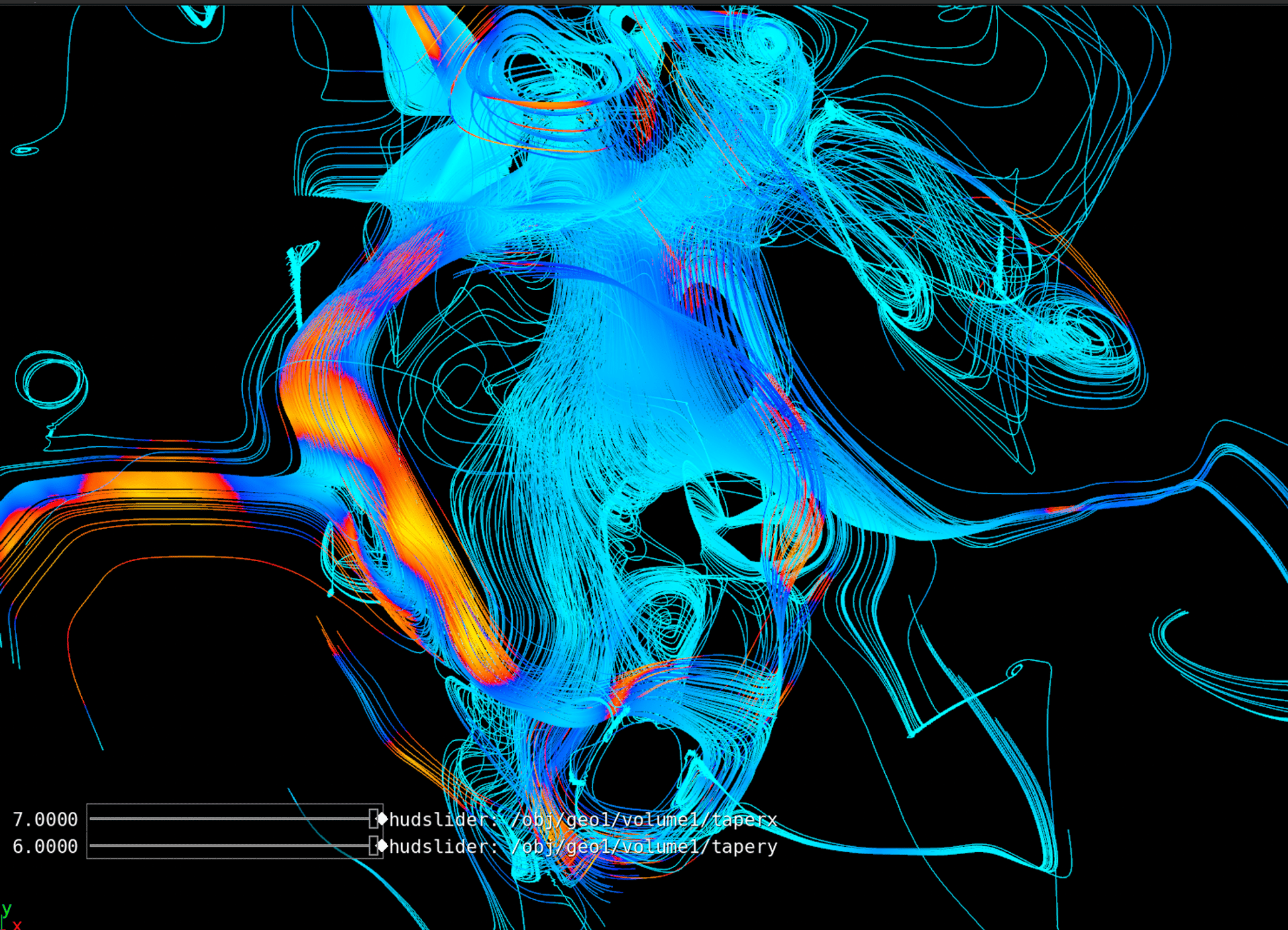Screen dimensions: 1288x930
Task: Click the tapery HUD slider handle
Action: pyautogui.click(x=373, y=846)
